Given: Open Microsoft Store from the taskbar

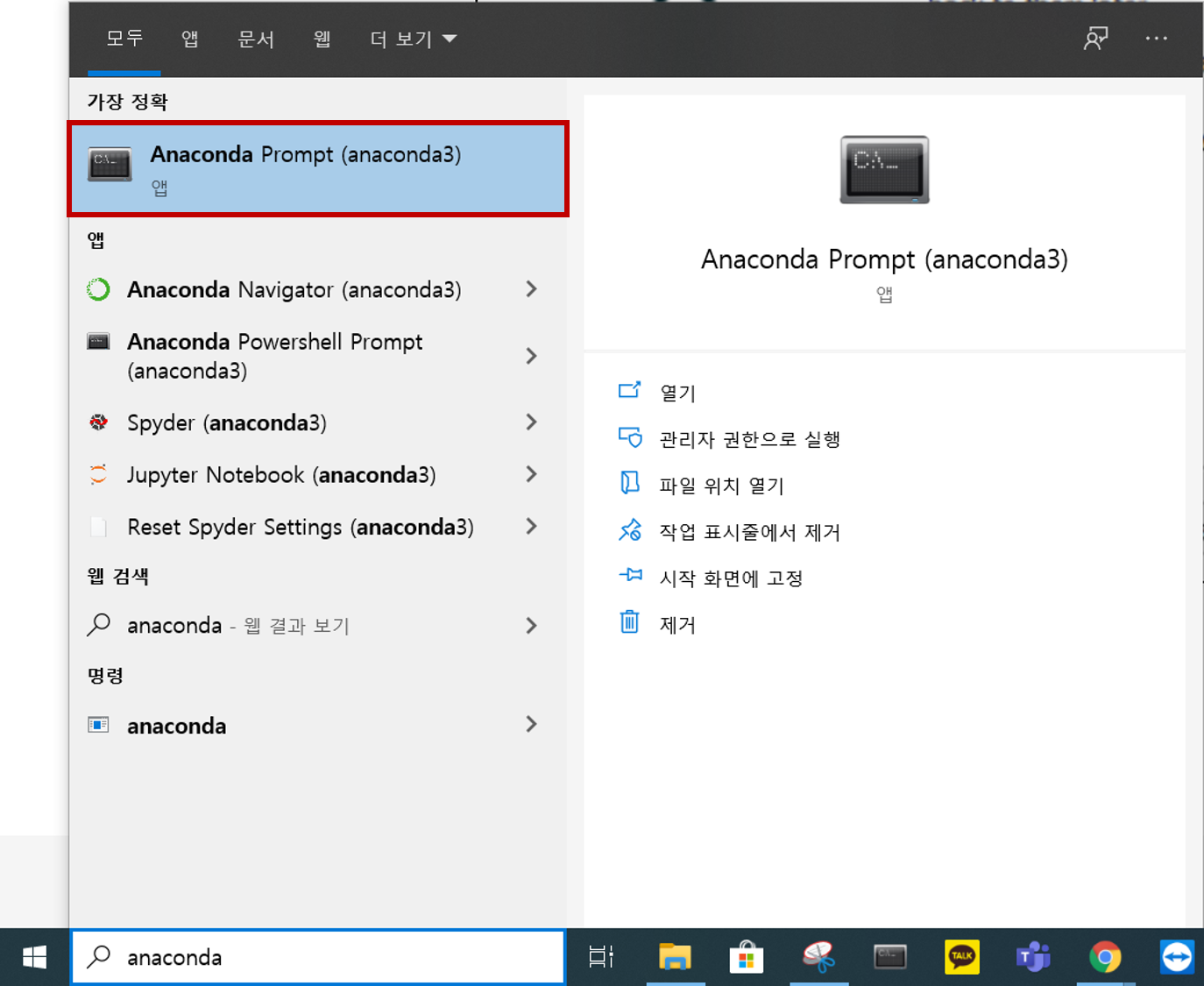Looking at the screenshot, I should click(746, 957).
